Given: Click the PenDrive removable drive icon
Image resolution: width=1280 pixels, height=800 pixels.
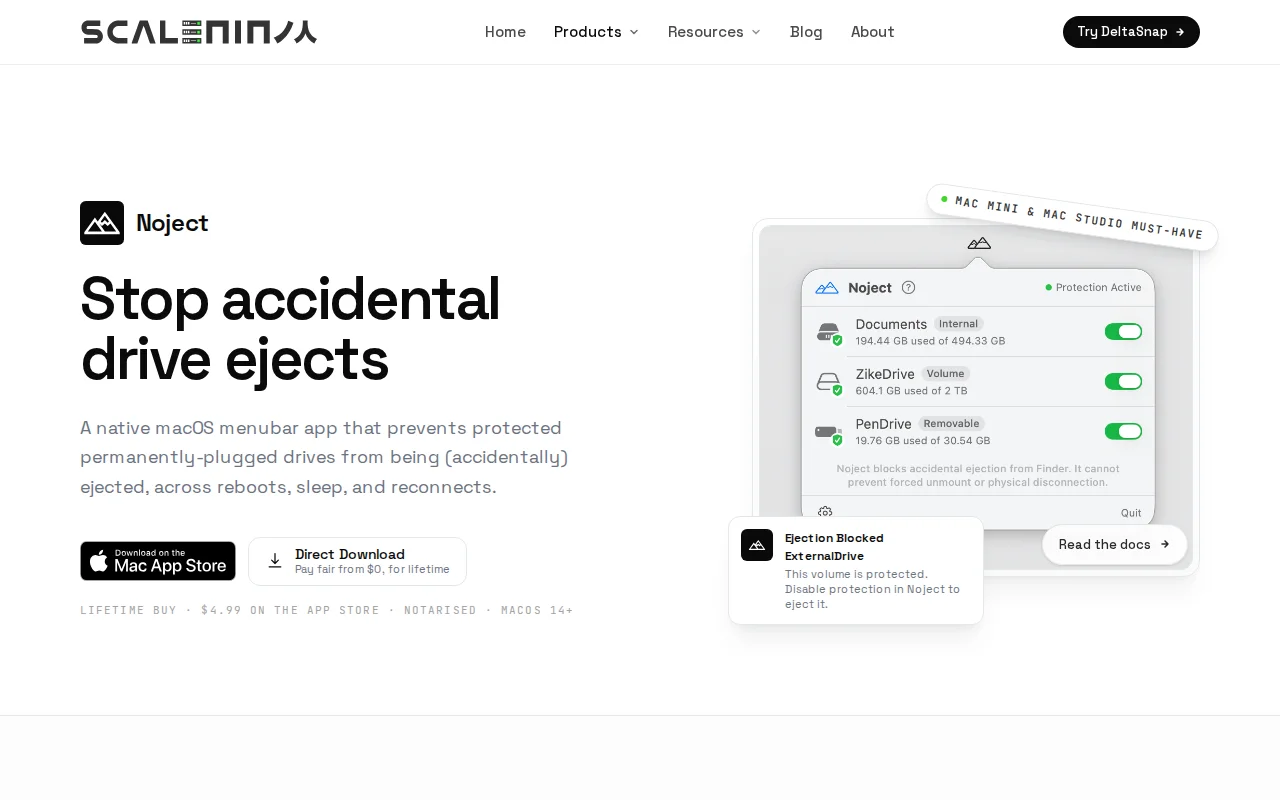Looking at the screenshot, I should pyautogui.click(x=829, y=433).
